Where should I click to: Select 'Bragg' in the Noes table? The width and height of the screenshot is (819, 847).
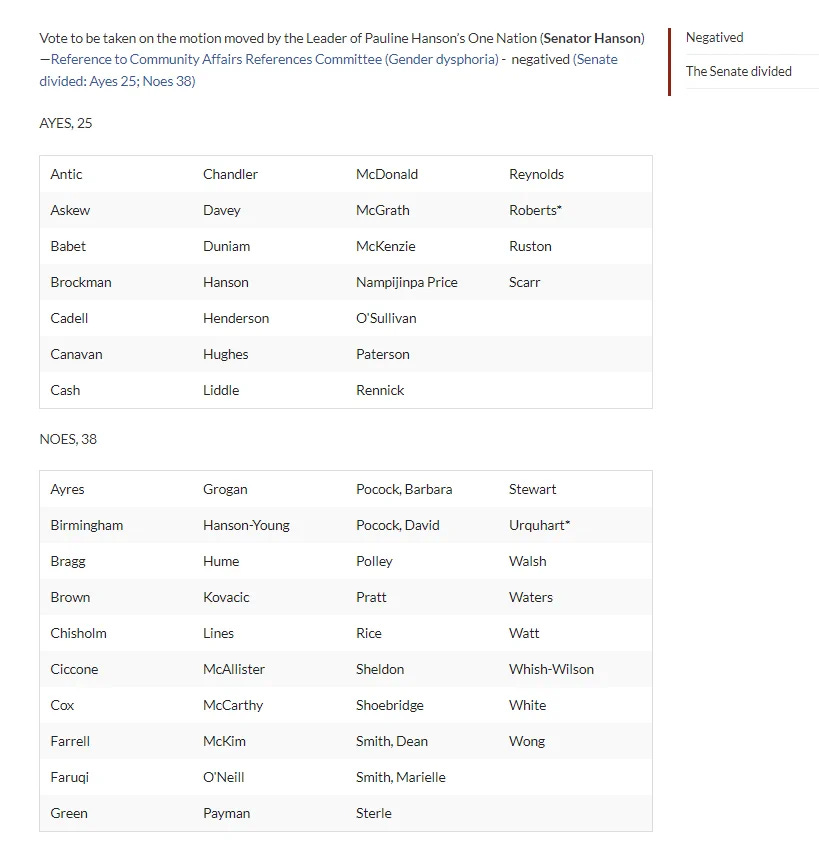point(68,561)
